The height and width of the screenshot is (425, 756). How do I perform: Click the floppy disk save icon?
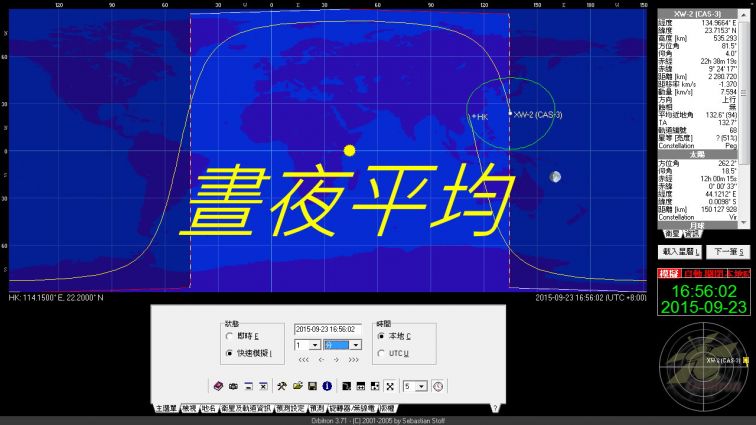click(x=312, y=386)
